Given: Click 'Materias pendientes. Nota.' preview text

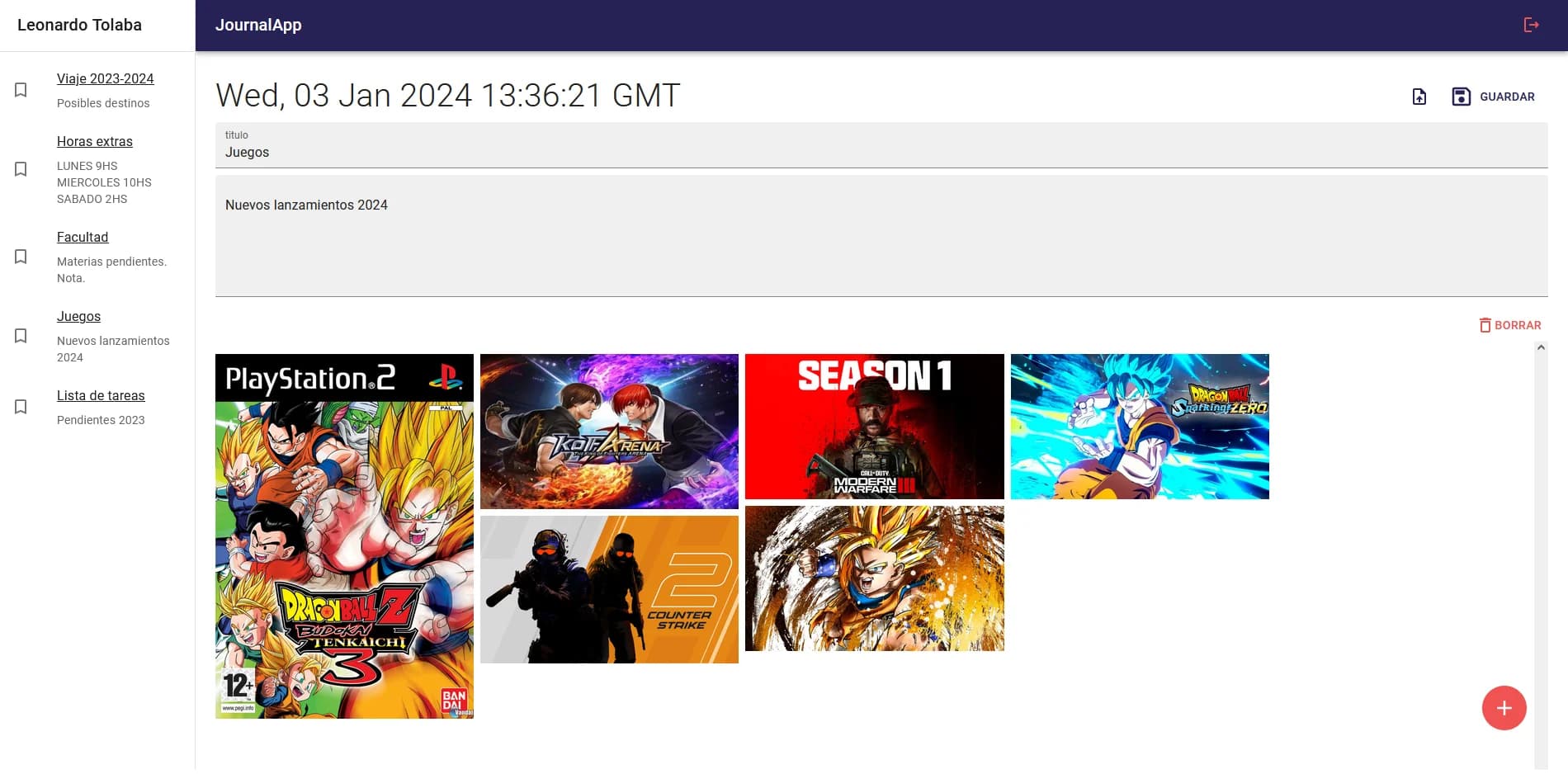Looking at the screenshot, I should (x=111, y=270).
